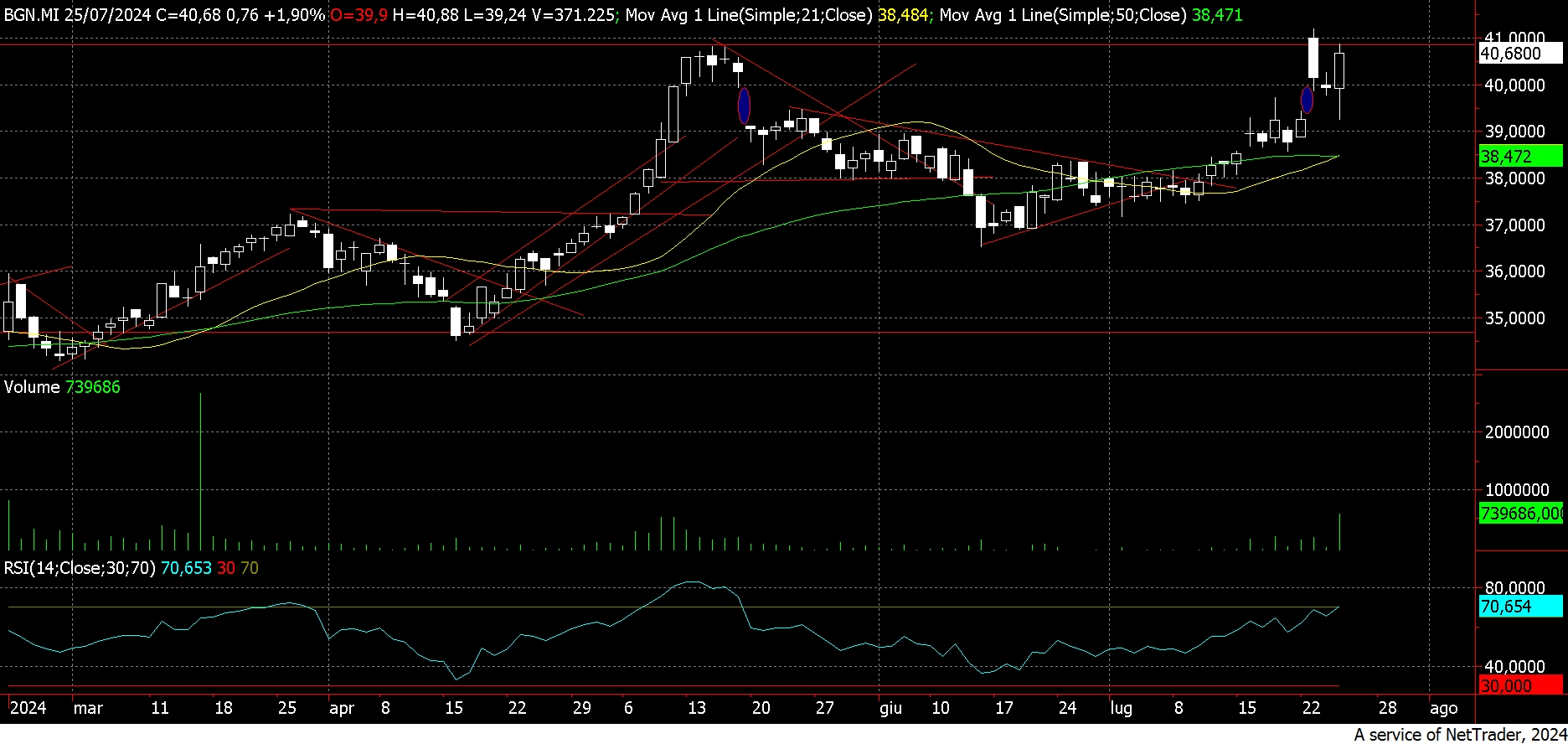Select the RSI(14;Close;30;70) panel label
The width and height of the screenshot is (1568, 744).
click(x=80, y=568)
